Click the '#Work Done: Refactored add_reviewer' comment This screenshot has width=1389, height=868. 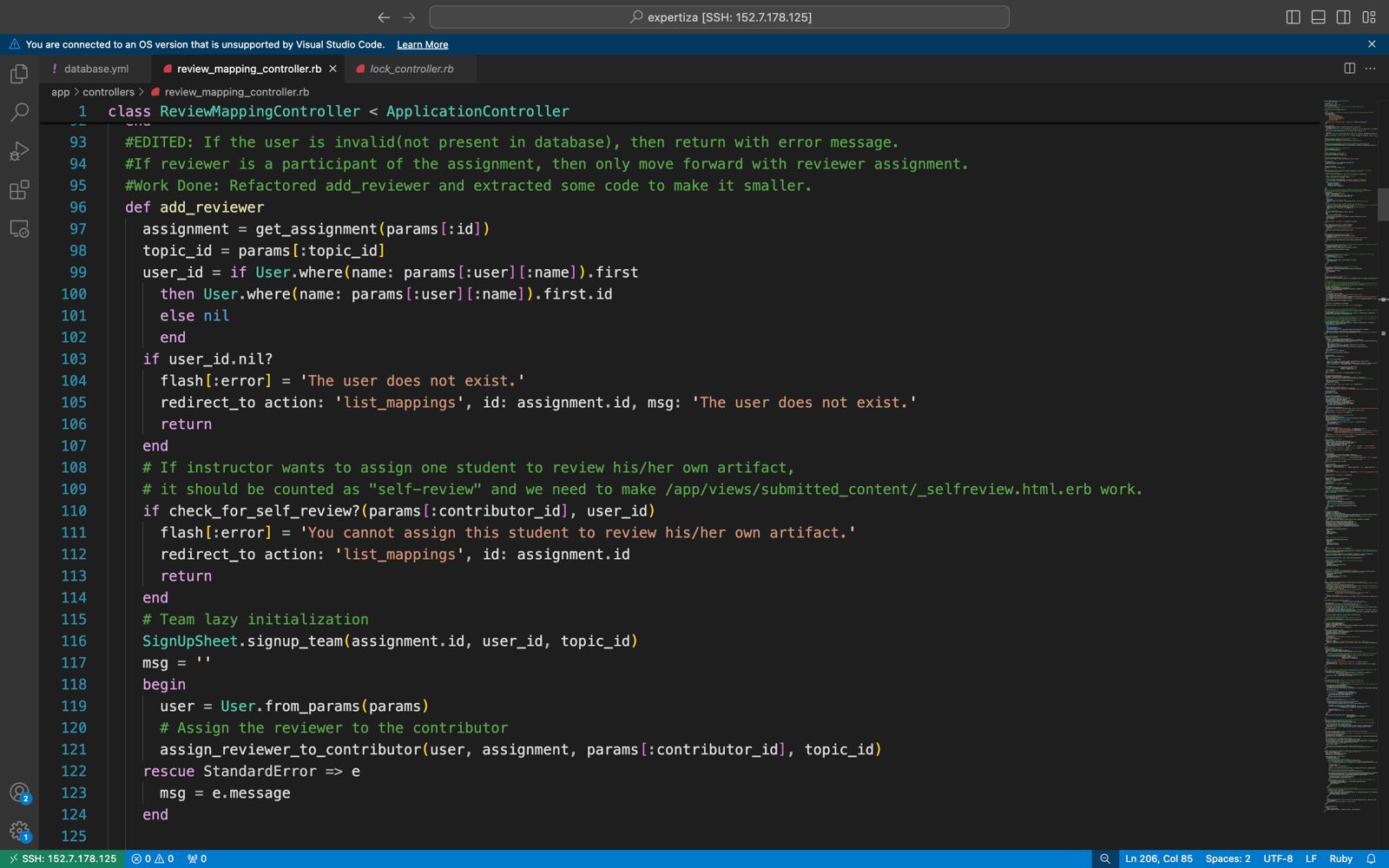click(468, 186)
